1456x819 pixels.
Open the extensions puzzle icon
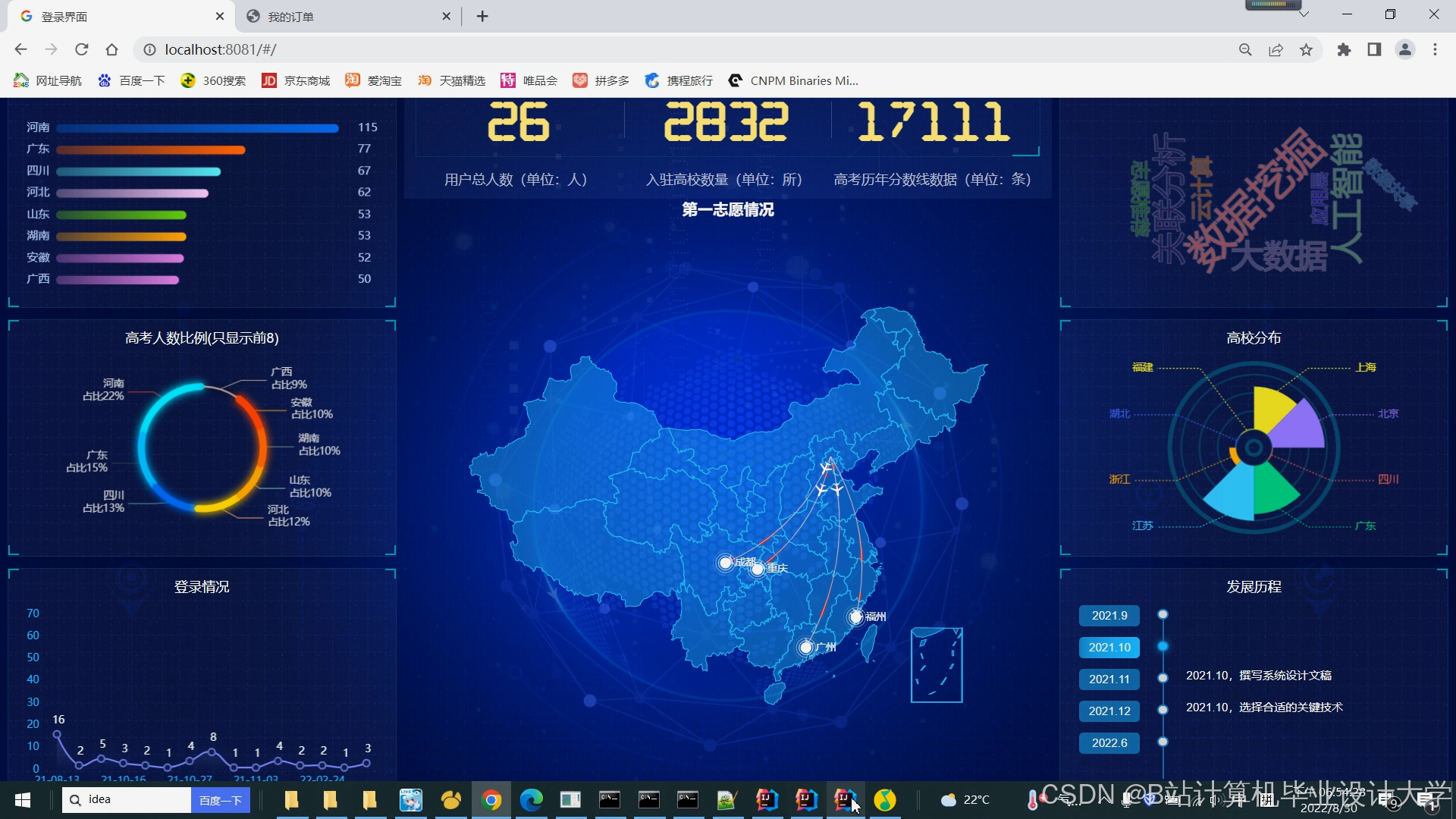(1344, 49)
